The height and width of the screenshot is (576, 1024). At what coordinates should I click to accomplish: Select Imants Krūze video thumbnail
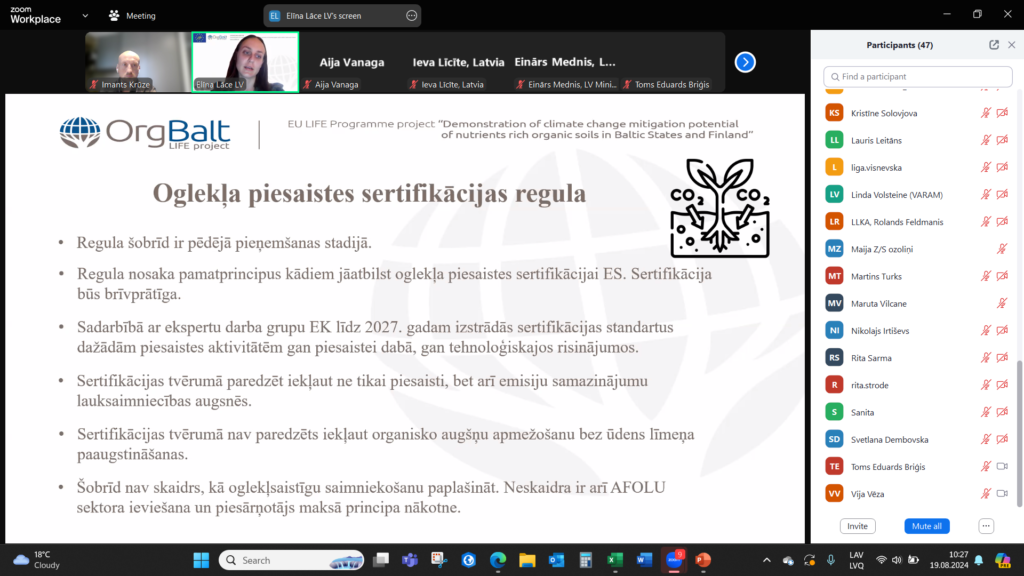(138, 62)
